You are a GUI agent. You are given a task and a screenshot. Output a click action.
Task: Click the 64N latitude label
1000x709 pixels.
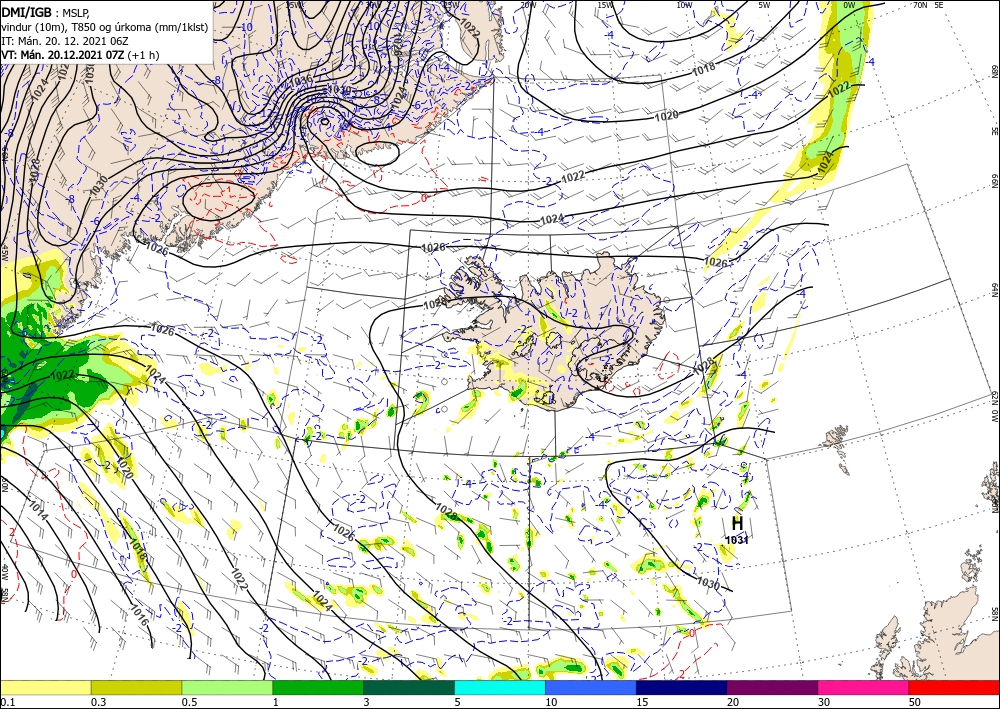tap(994, 290)
